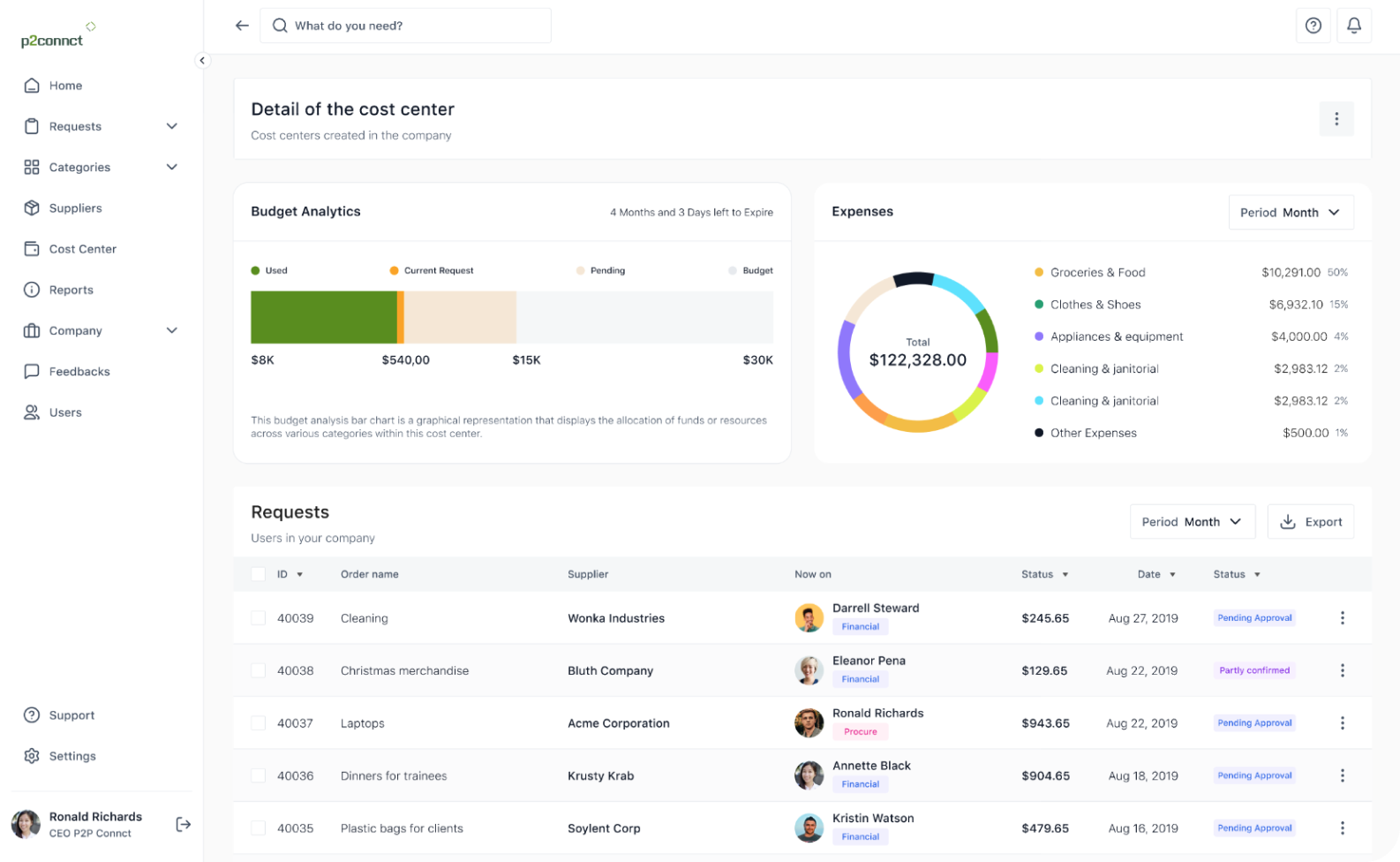The image size is (1400, 862).
Task: Click the Users people icon
Action: 32,412
